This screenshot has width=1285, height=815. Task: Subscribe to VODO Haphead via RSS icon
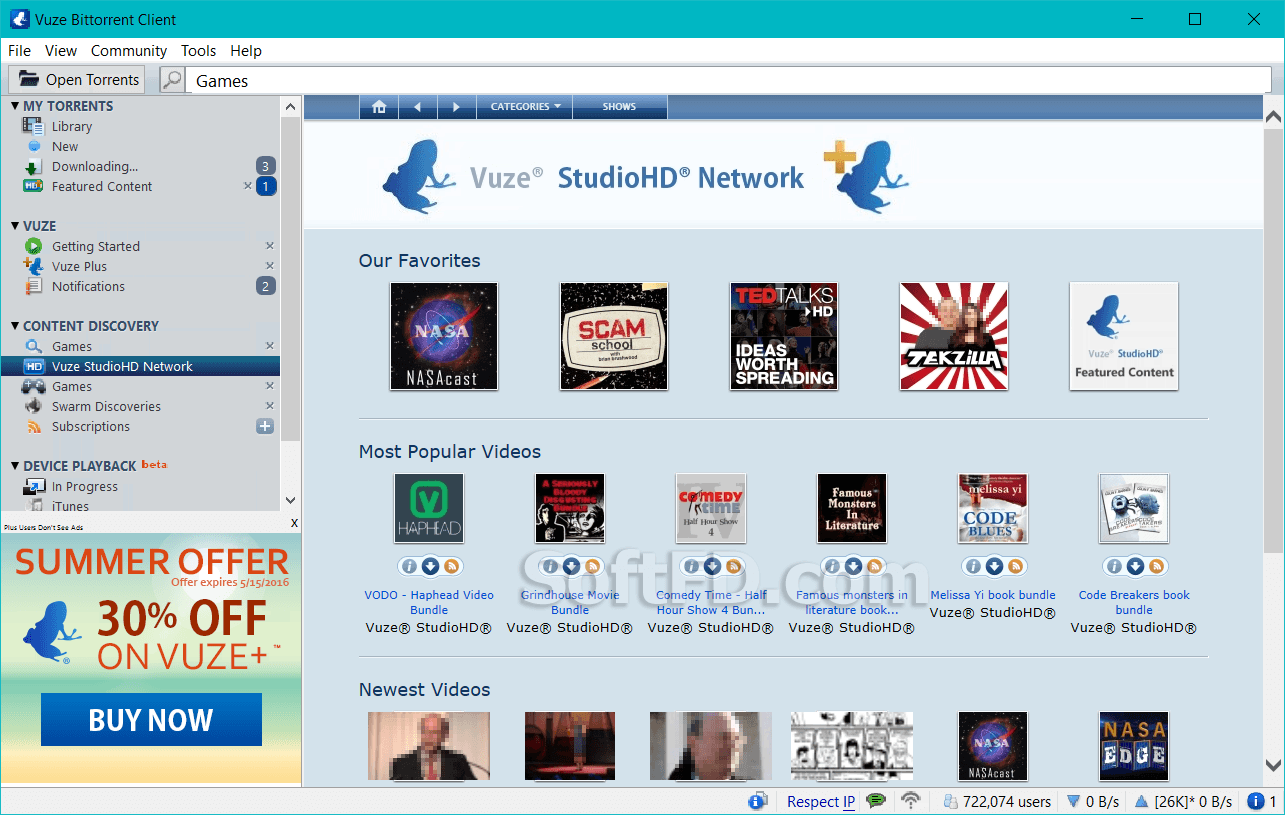click(x=452, y=566)
